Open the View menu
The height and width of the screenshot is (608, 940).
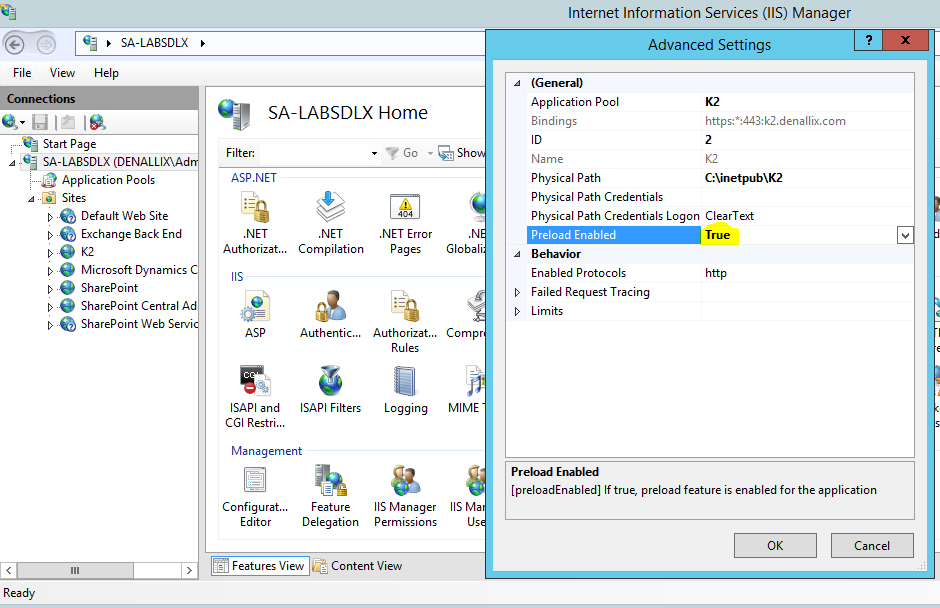point(62,73)
